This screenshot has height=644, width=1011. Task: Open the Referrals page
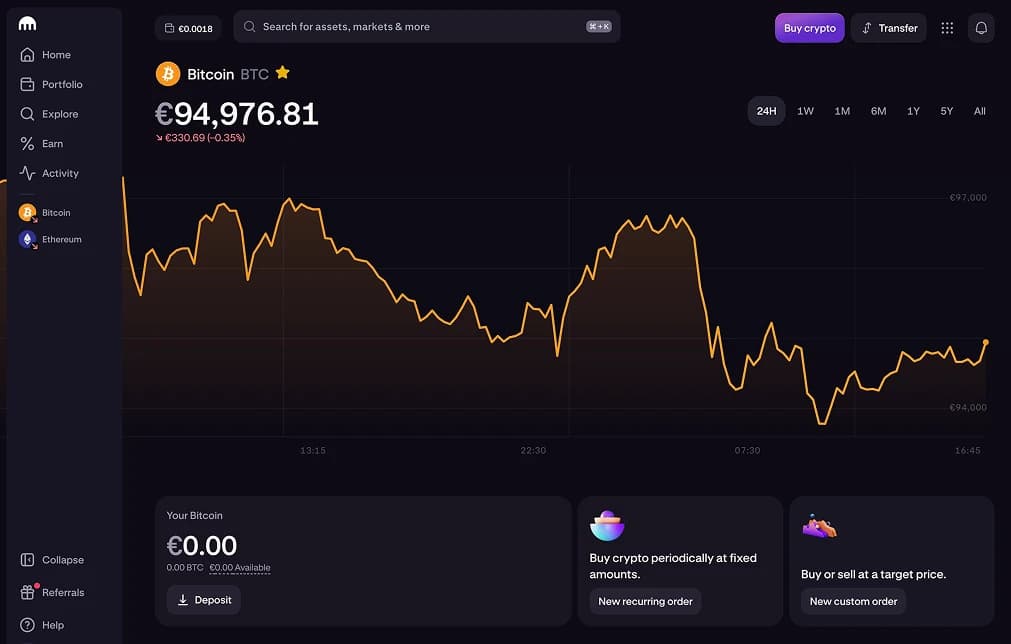pos(52,592)
